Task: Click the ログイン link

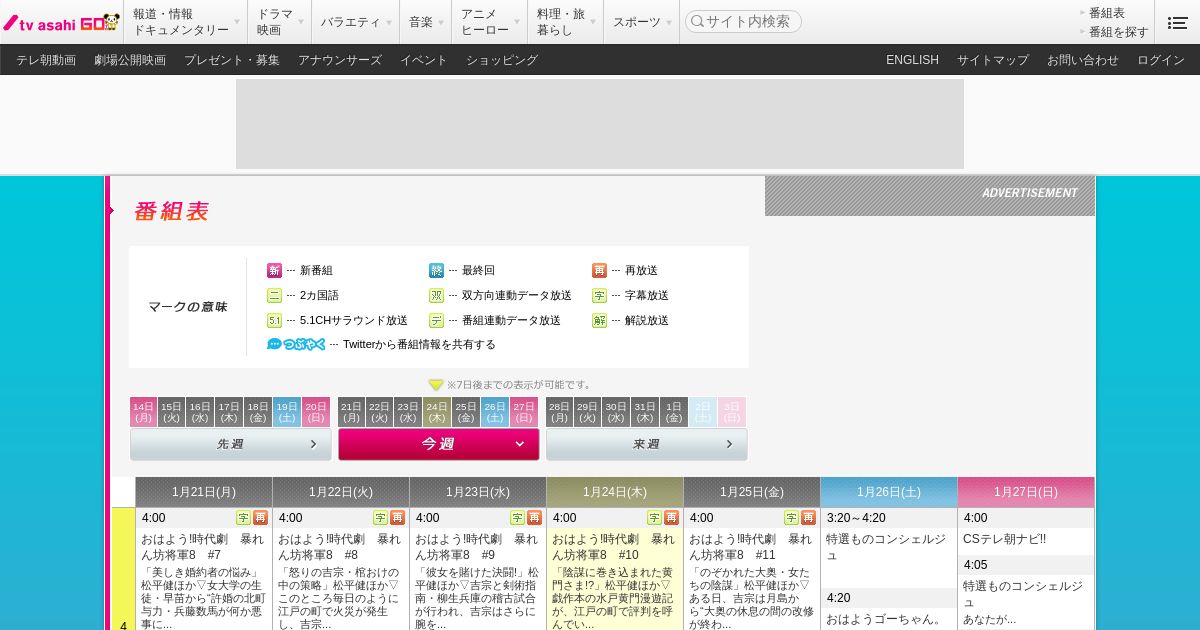Action: pos(1161,60)
